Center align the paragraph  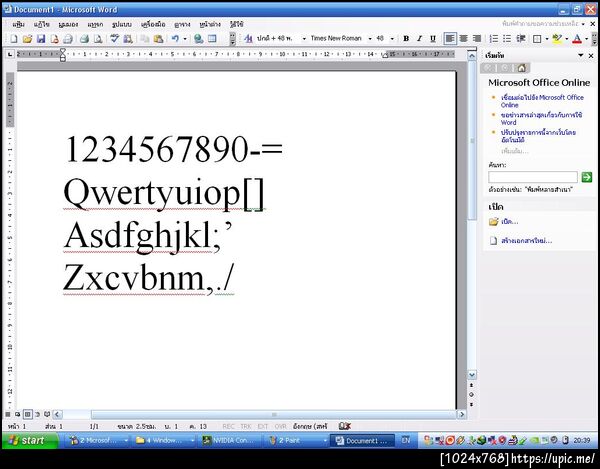[463, 39]
